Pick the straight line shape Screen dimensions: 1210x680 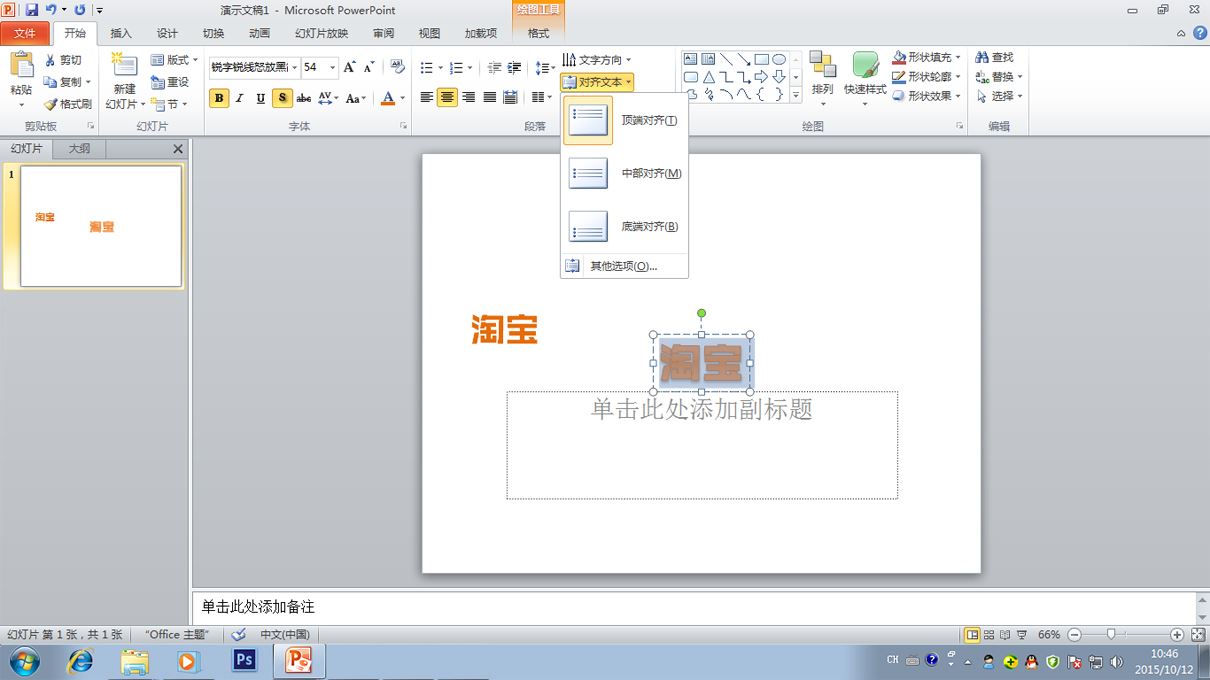pyautogui.click(x=726, y=59)
